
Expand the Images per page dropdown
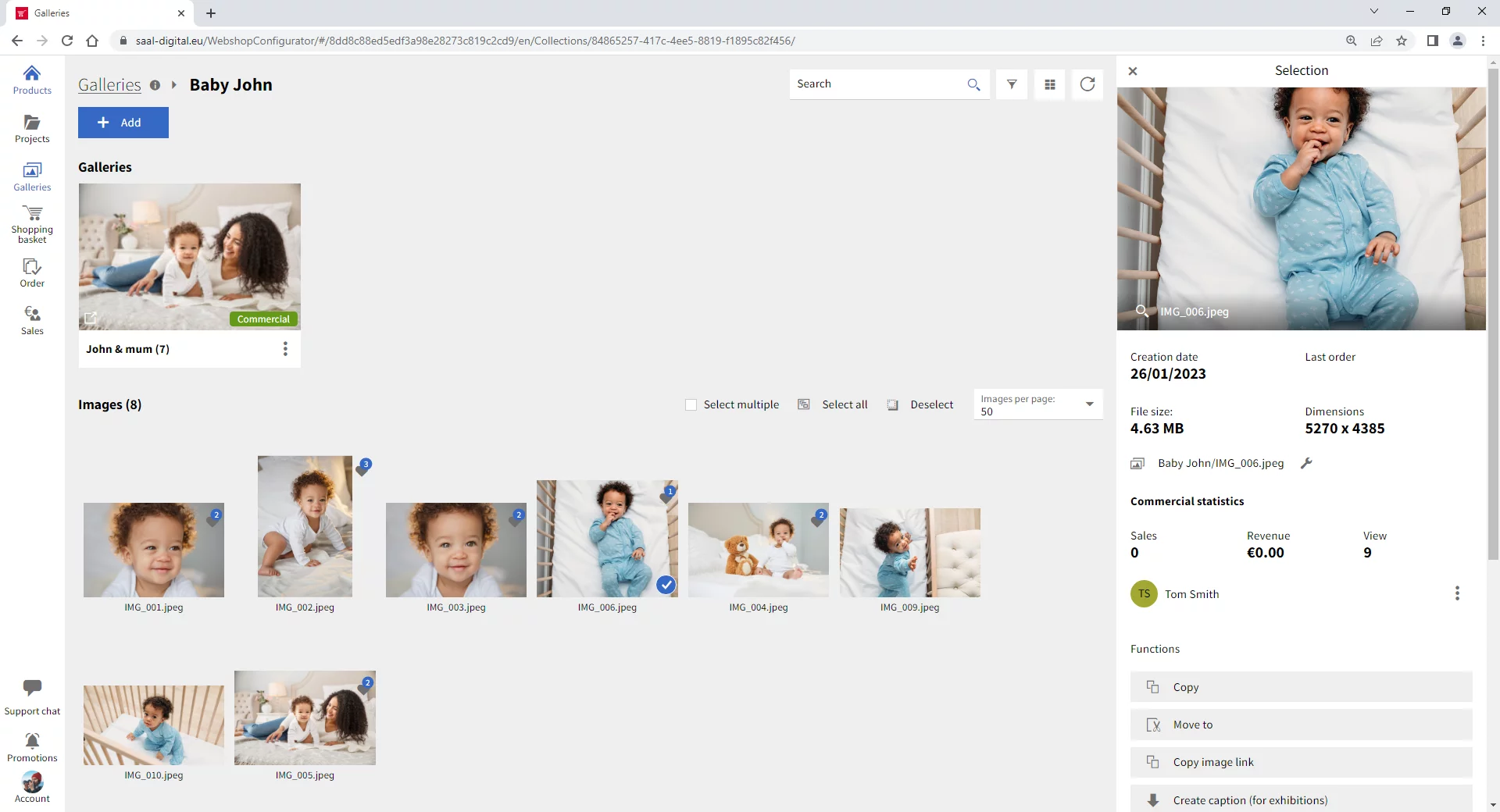pos(1089,404)
